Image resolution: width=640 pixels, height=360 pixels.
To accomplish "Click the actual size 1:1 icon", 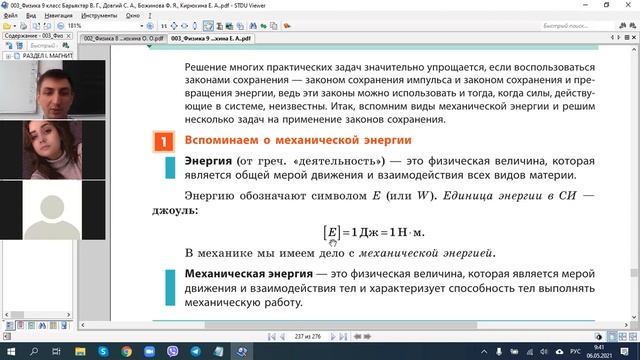I will (164, 26).
